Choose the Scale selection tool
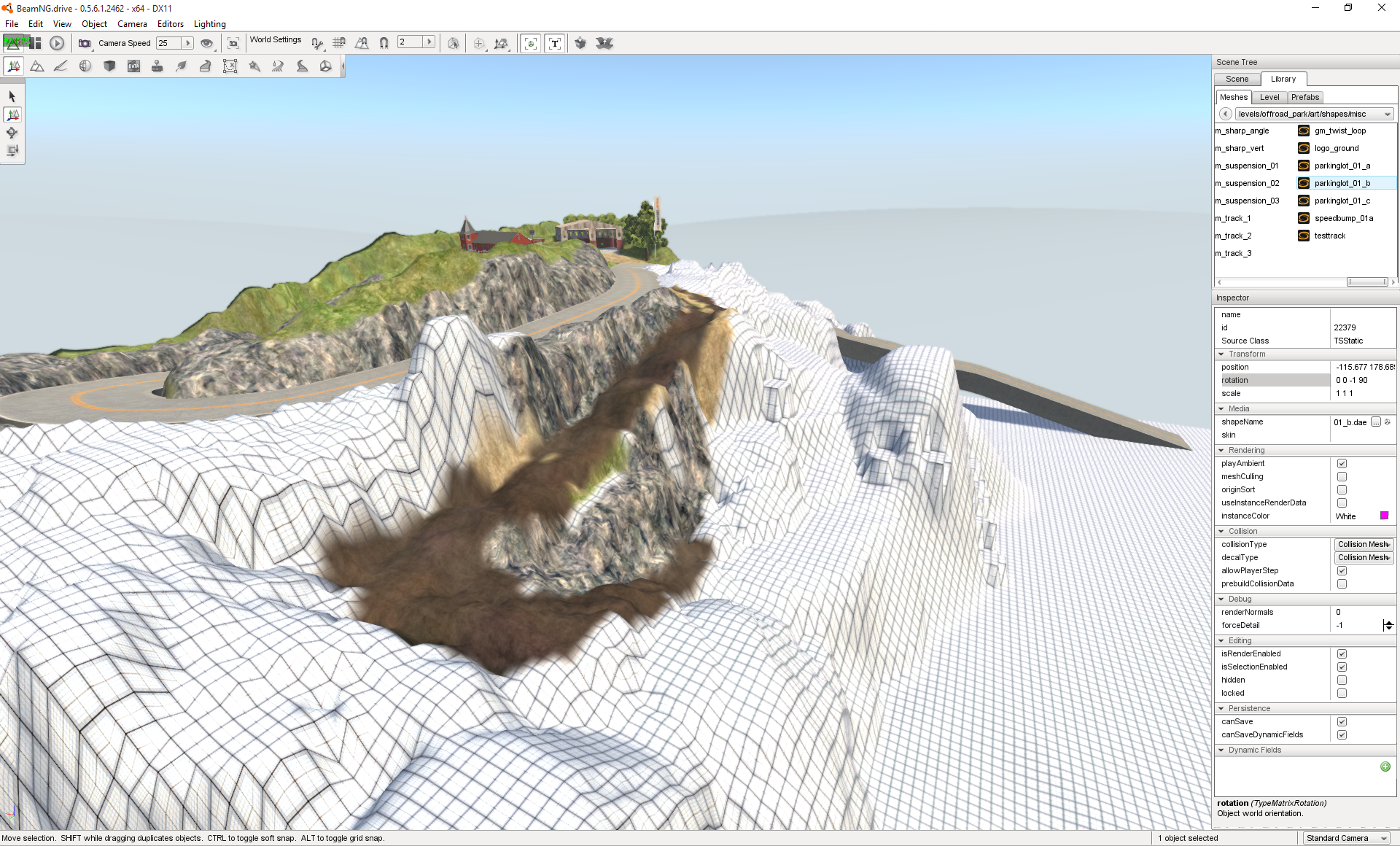 point(12,151)
